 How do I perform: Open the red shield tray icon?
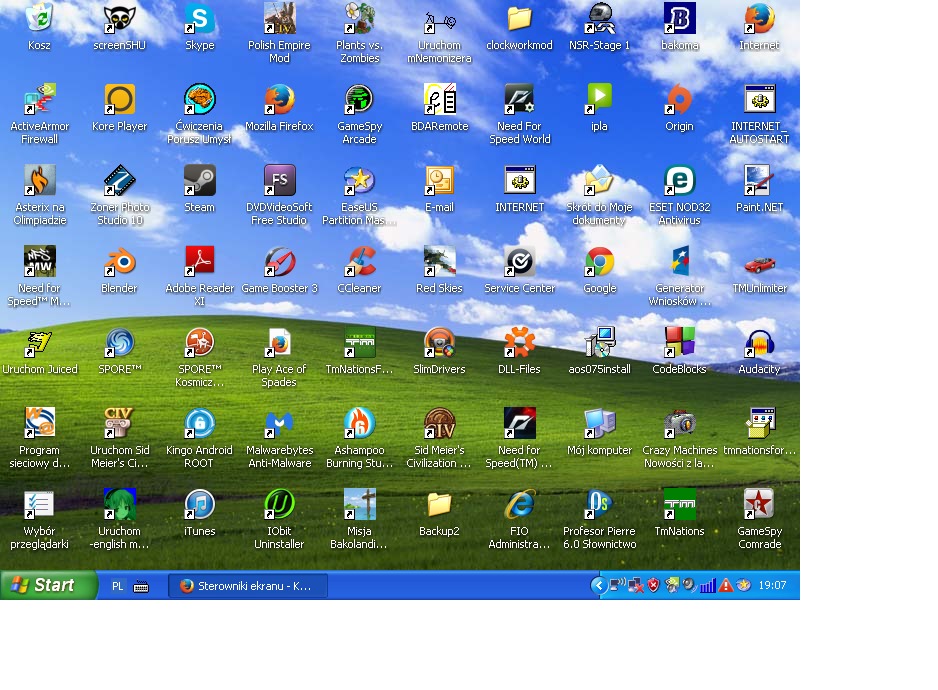(x=653, y=585)
